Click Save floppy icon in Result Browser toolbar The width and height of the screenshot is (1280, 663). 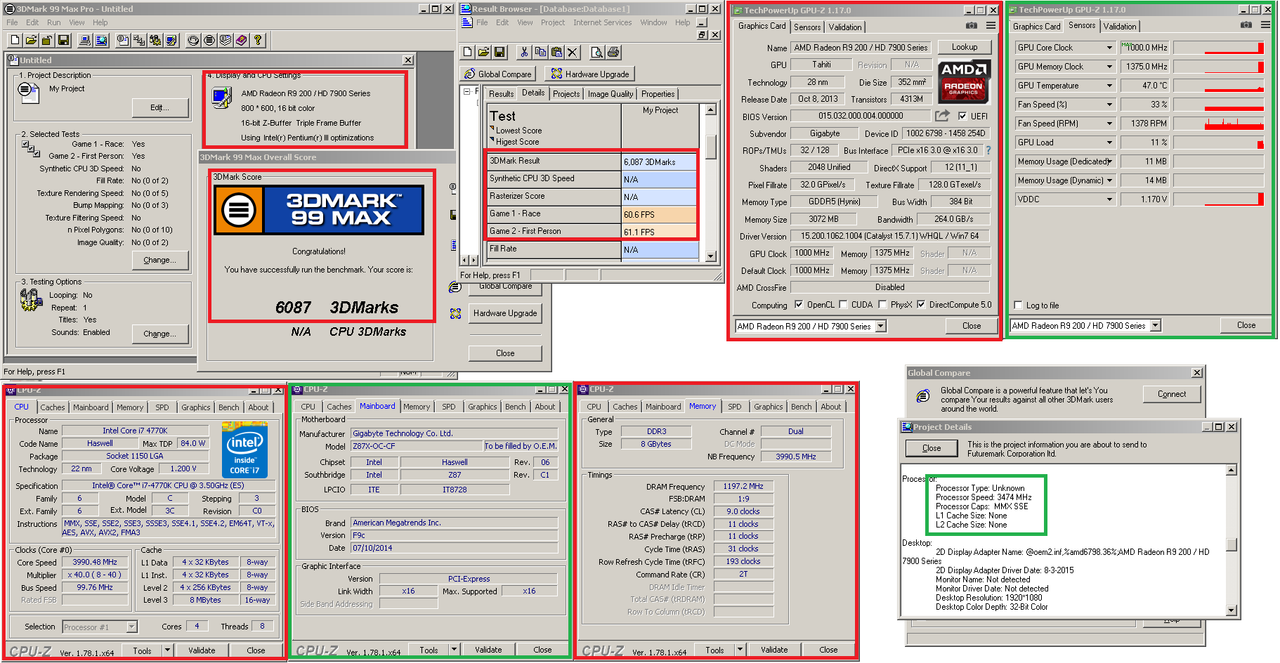[500, 52]
